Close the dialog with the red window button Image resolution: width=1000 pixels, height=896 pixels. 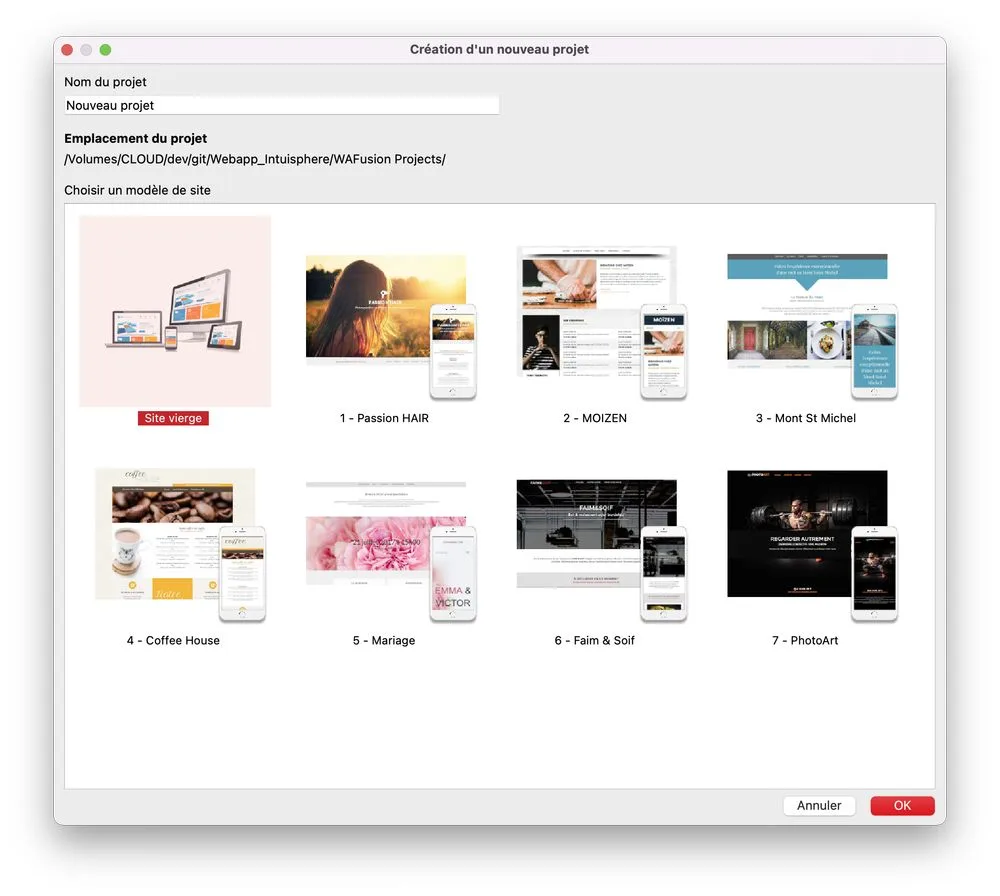[67, 50]
